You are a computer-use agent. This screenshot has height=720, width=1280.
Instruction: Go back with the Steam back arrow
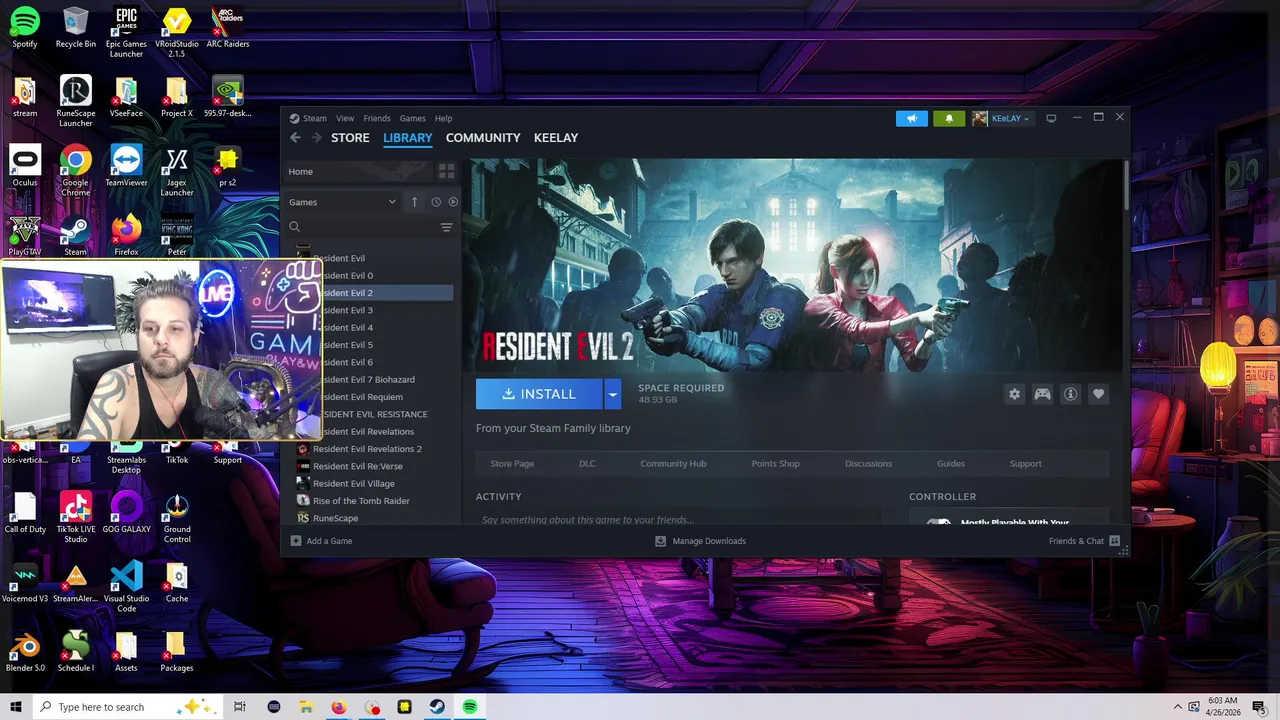click(x=295, y=138)
